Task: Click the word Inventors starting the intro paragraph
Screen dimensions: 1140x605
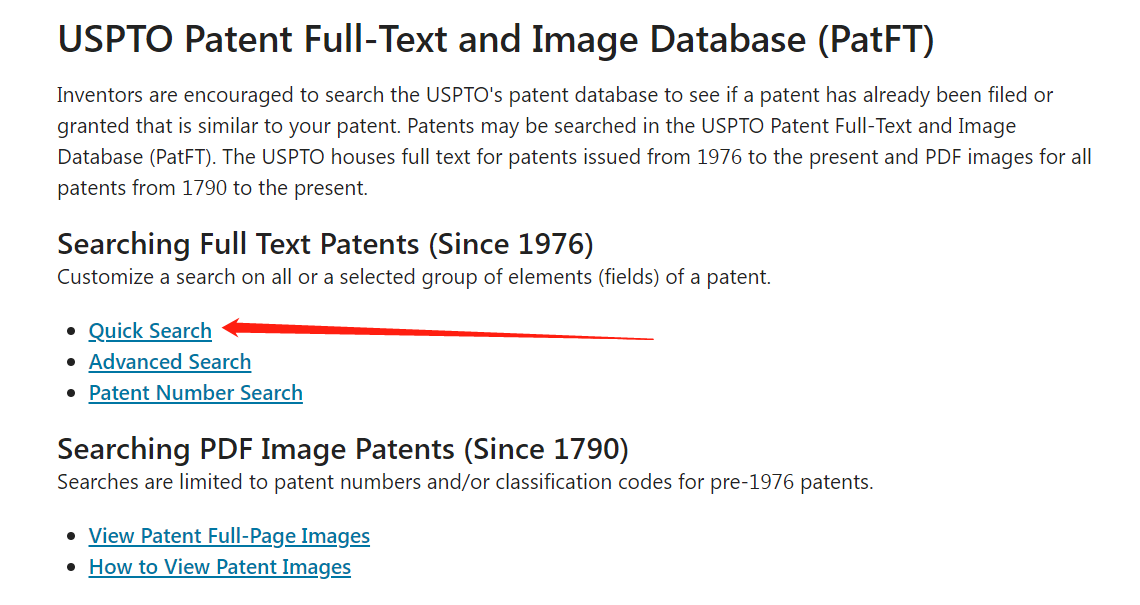Action: (99, 96)
